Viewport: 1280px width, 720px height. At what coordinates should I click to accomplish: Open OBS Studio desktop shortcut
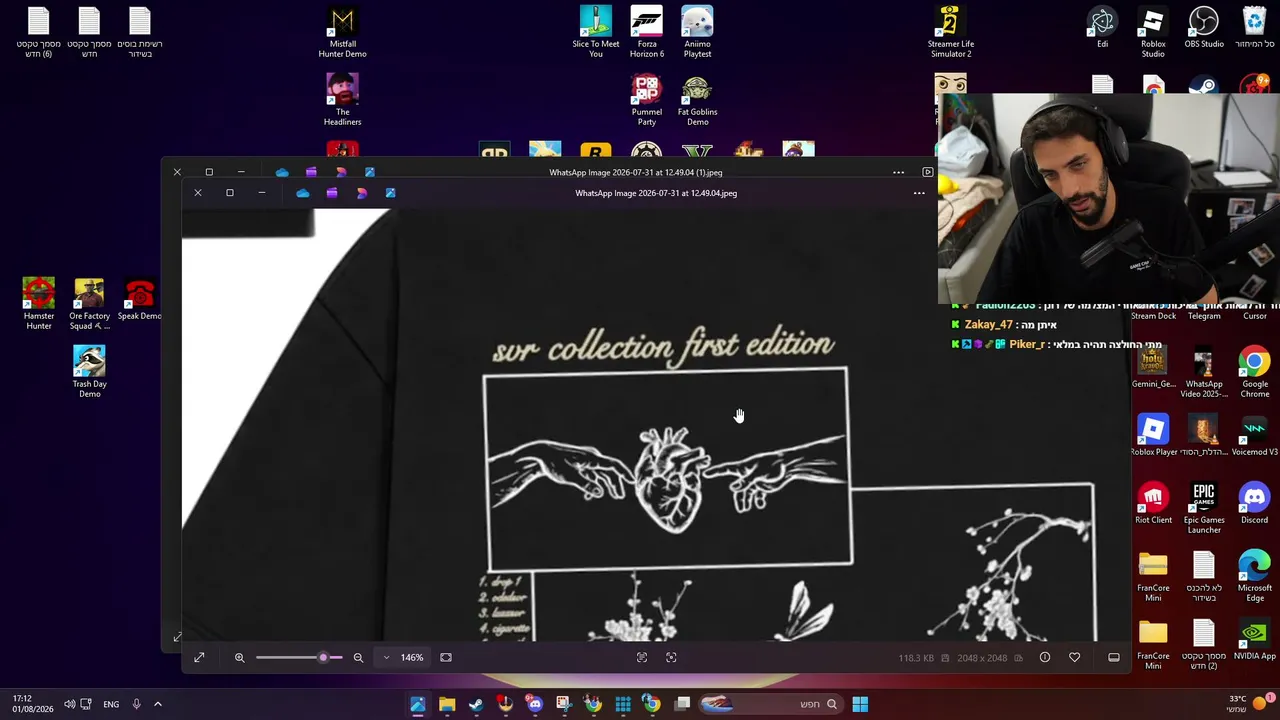(1204, 28)
